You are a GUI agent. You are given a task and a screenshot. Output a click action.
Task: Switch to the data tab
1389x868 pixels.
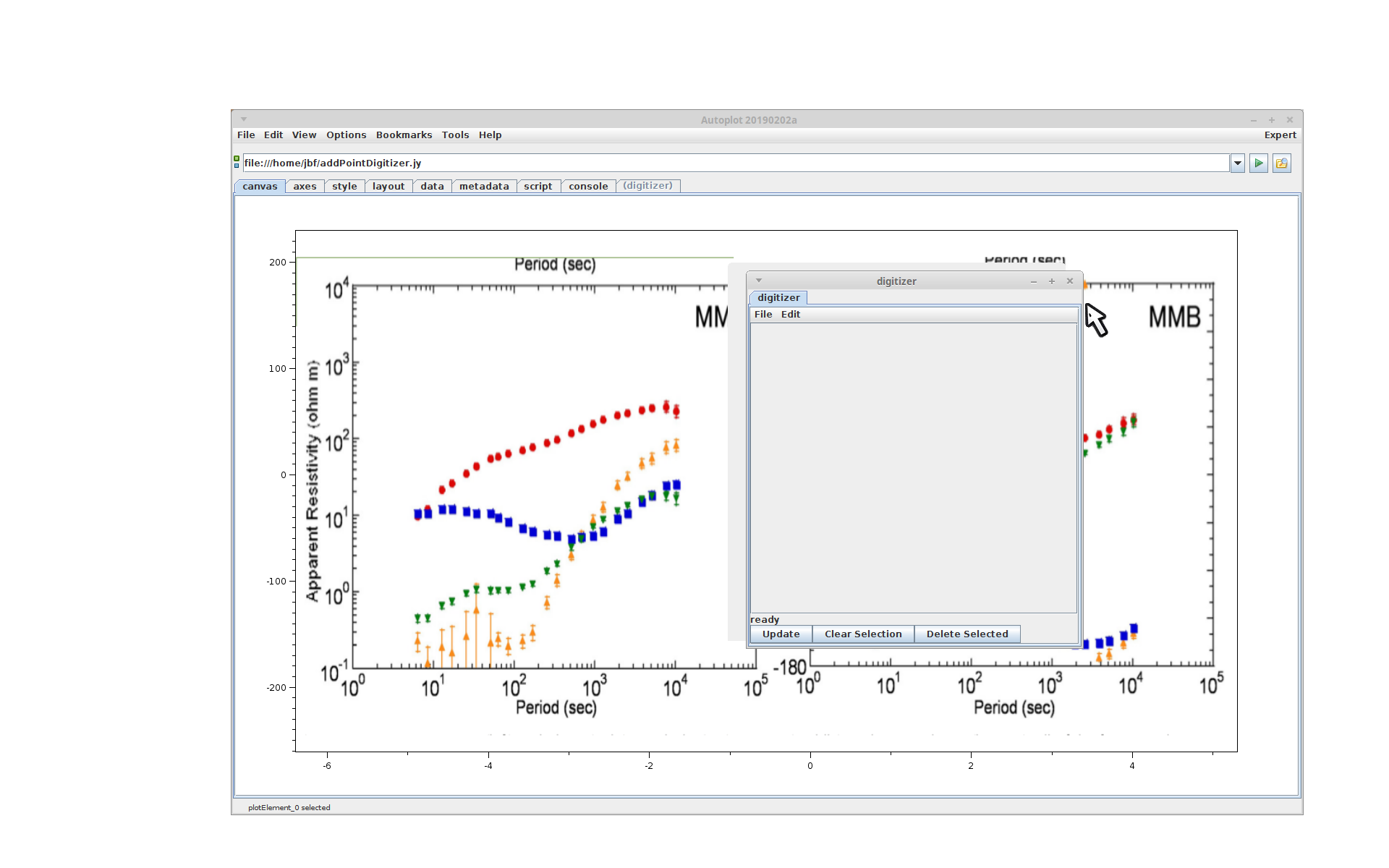432,186
